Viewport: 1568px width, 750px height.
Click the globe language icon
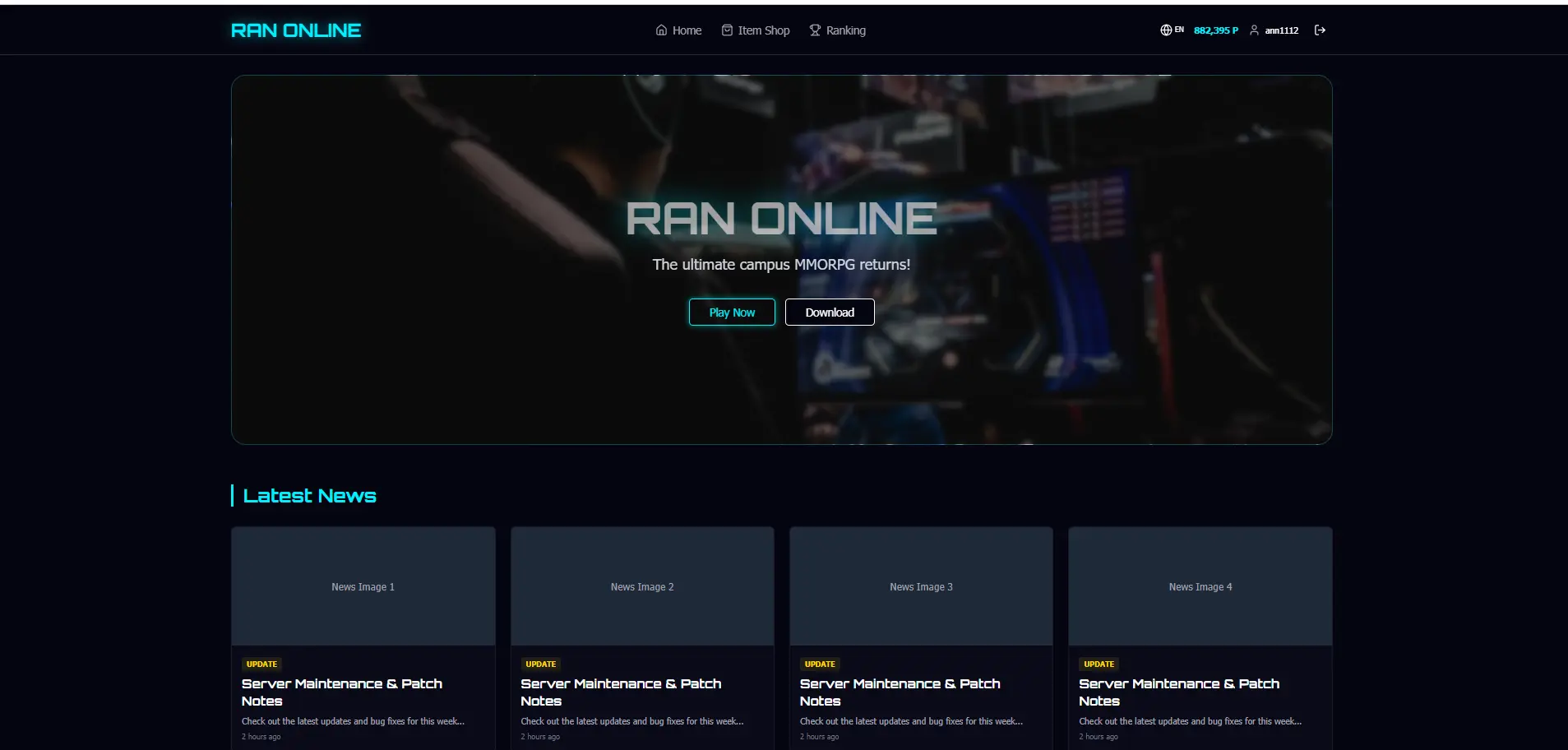tap(1166, 30)
